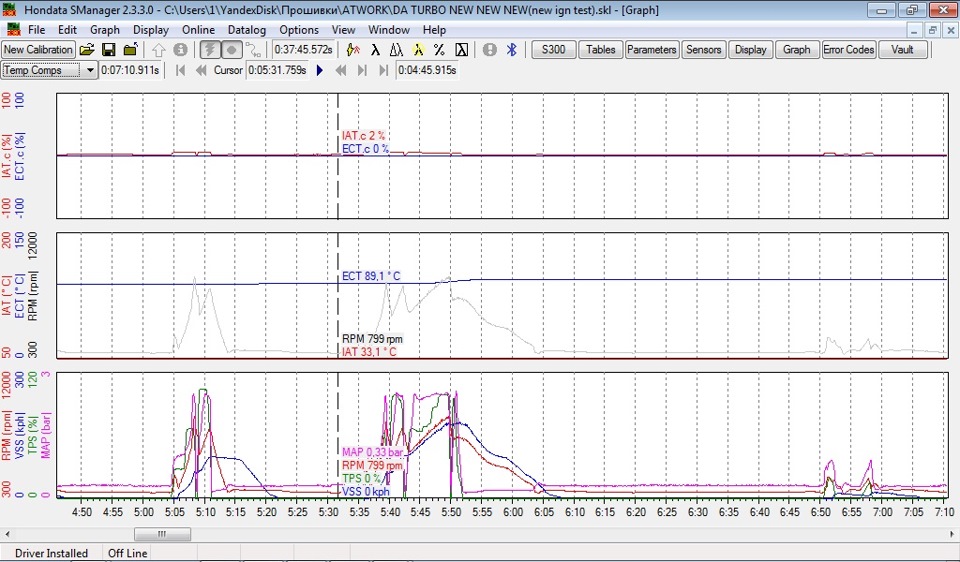The height and width of the screenshot is (562, 960).
Task: Click the open calibration folder icon
Action: [x=88, y=50]
